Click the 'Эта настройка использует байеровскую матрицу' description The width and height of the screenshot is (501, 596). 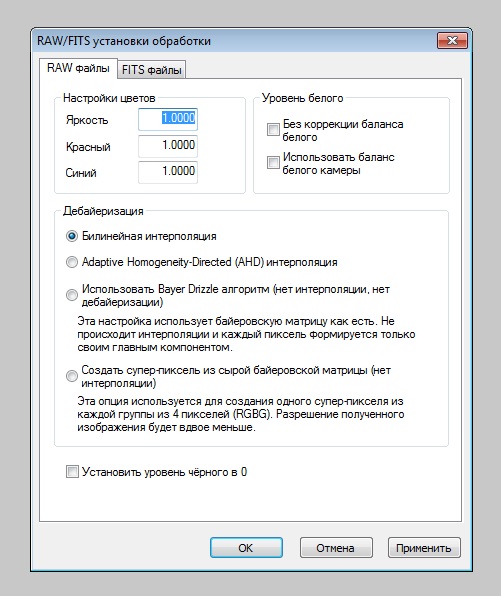click(x=246, y=334)
